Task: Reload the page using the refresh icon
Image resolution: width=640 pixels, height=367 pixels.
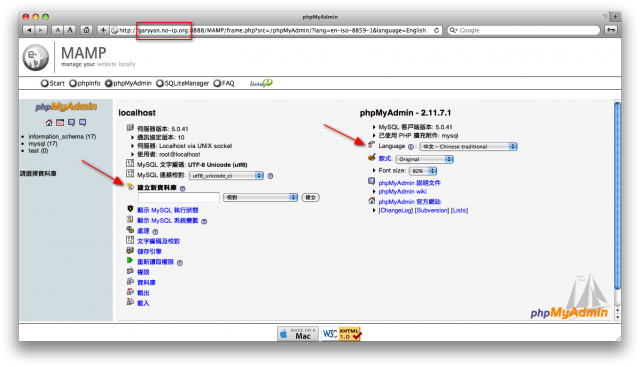Action: coord(436,30)
